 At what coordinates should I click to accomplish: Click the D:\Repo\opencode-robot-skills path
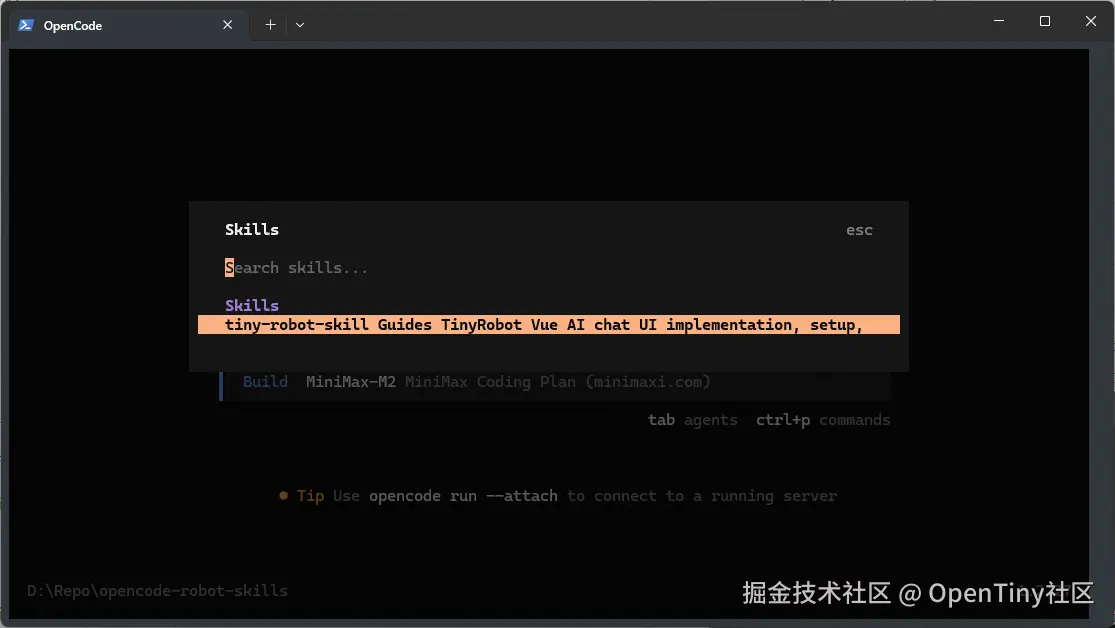coord(157,591)
